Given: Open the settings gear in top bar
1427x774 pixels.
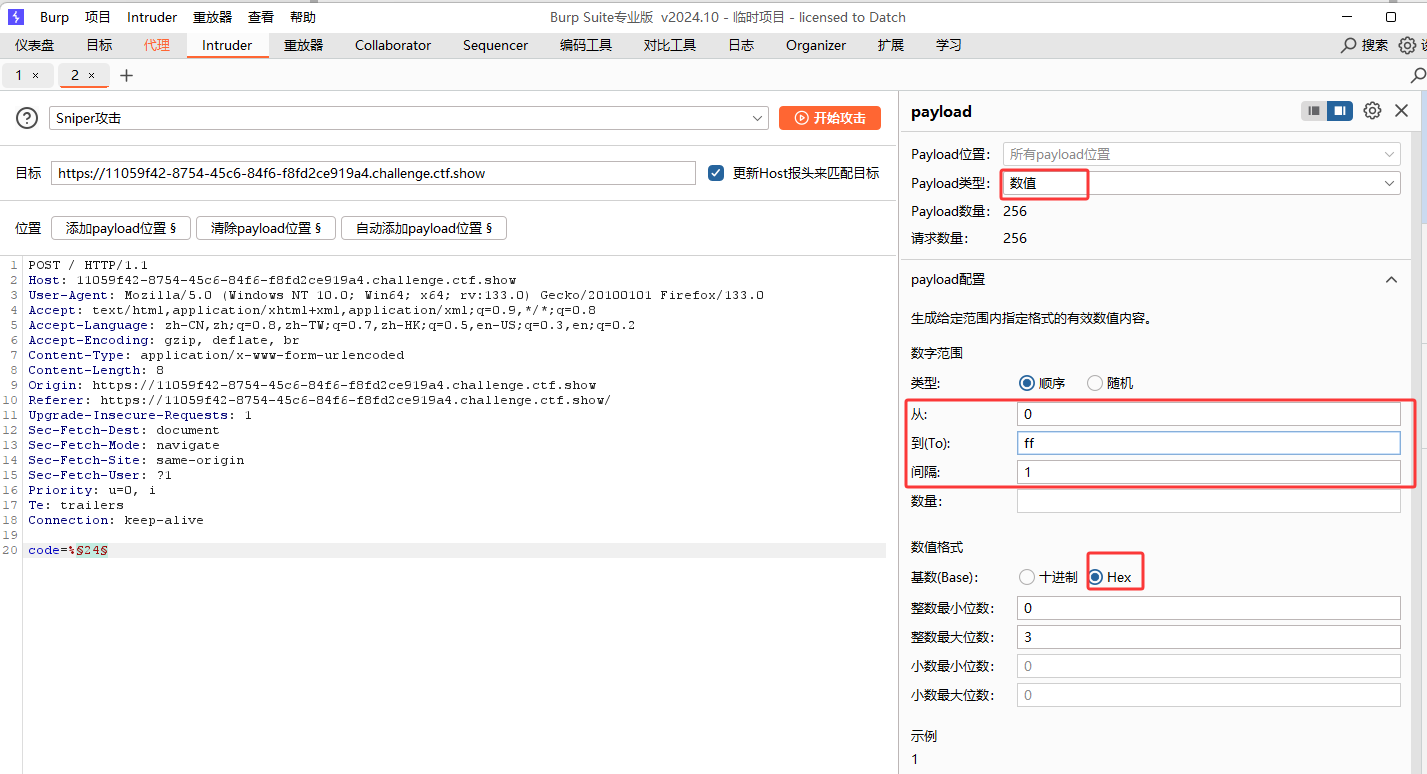Looking at the screenshot, I should 1407,45.
